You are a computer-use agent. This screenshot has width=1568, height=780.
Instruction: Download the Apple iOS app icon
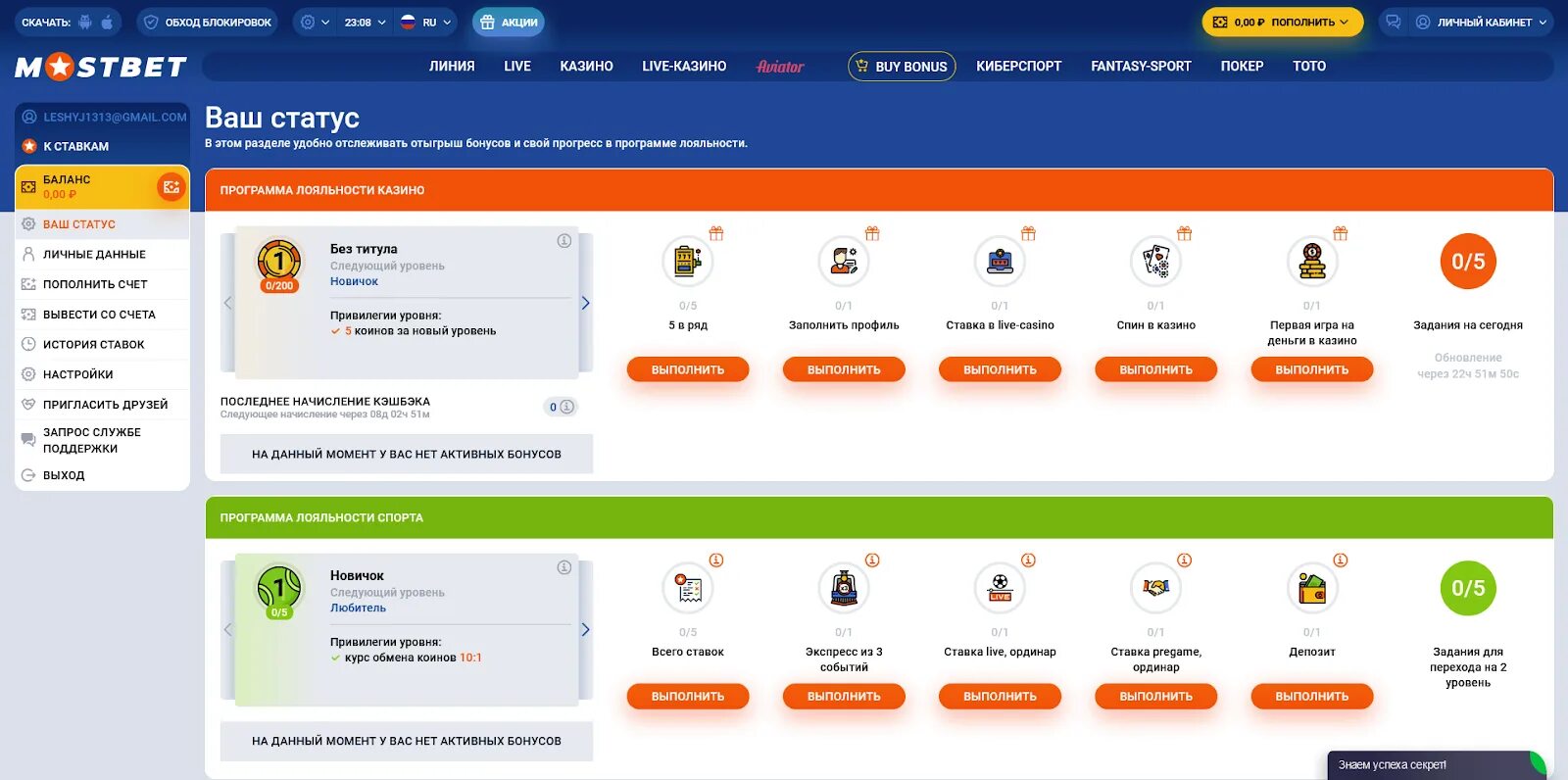(107, 22)
